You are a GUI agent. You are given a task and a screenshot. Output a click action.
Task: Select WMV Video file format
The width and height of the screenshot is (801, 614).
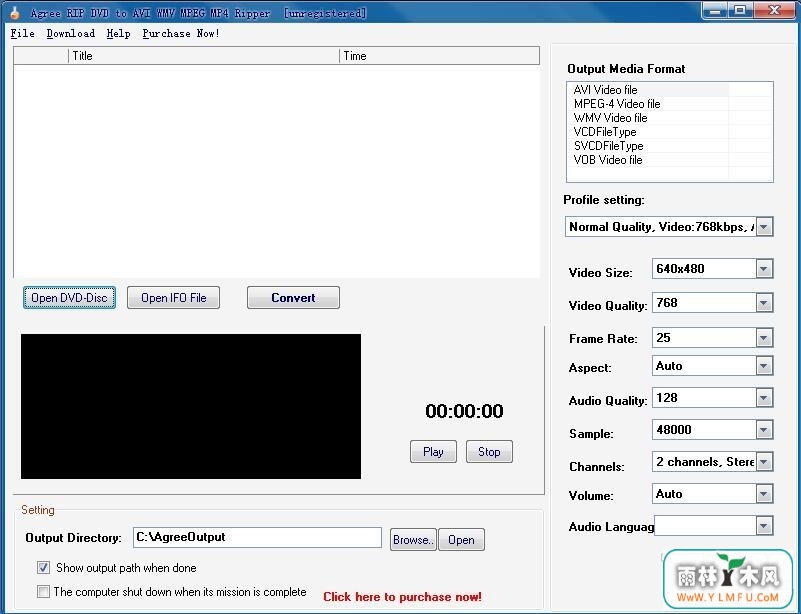(x=610, y=117)
